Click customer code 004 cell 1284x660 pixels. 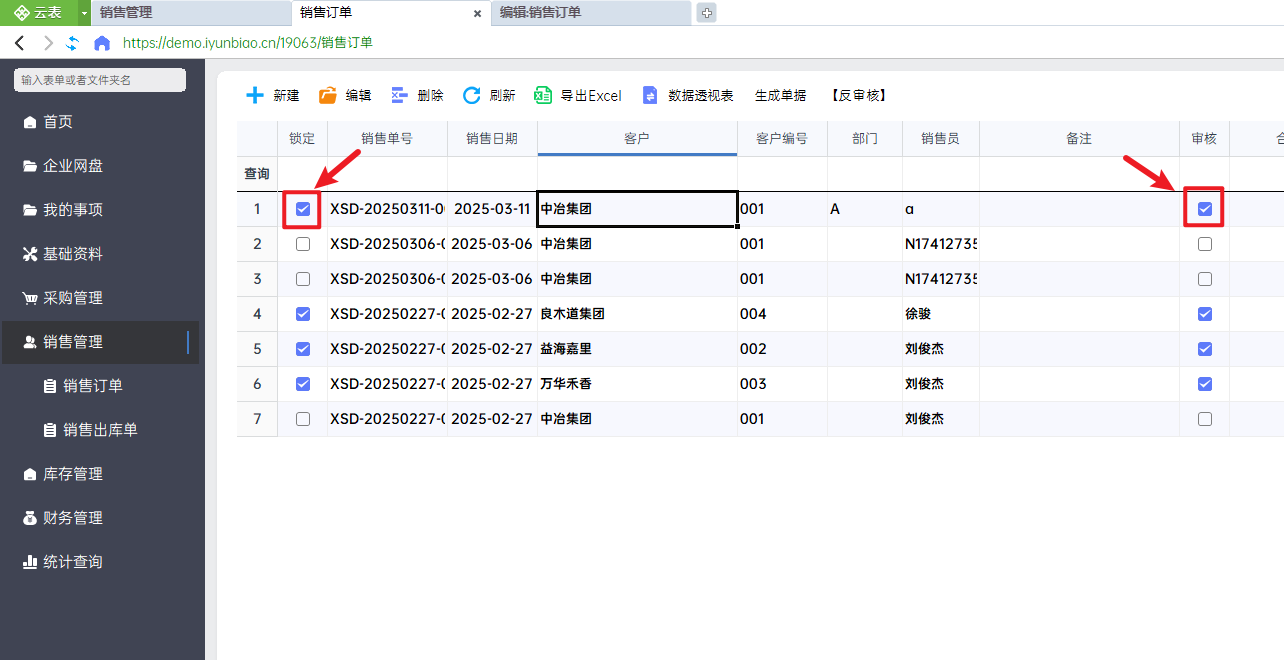tap(782, 314)
